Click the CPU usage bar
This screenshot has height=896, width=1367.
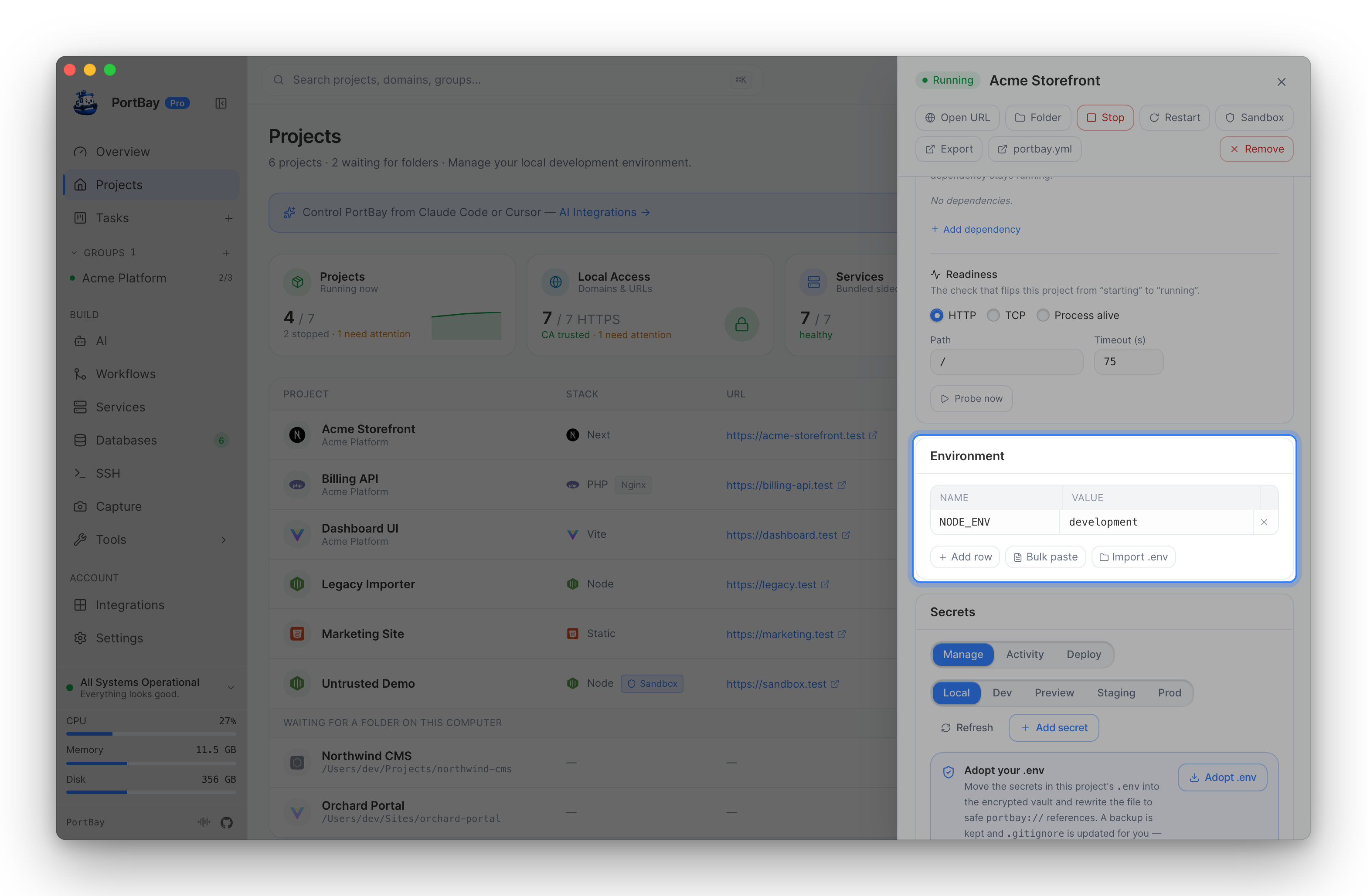point(151,733)
